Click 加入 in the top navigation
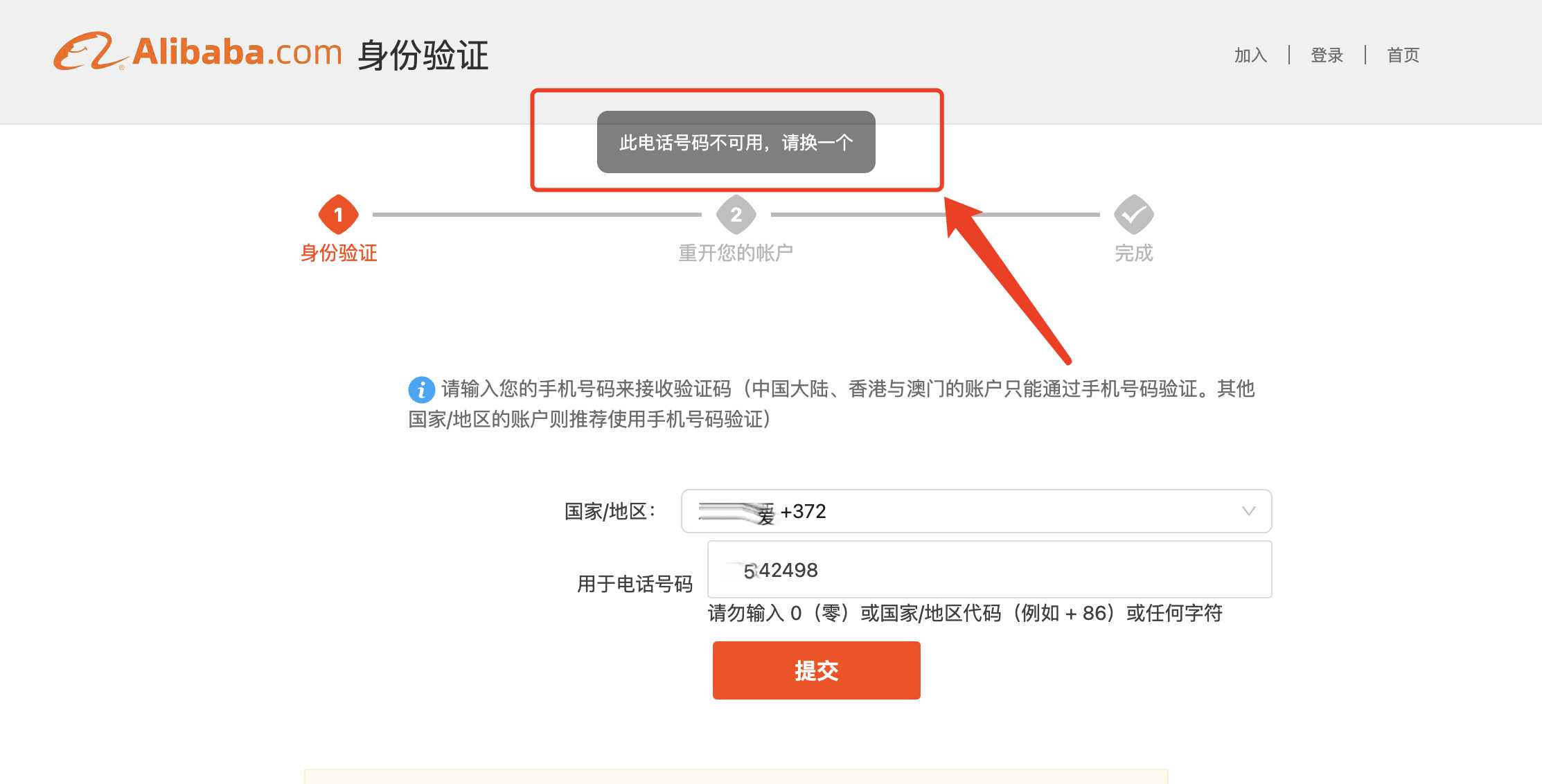 [x=1249, y=54]
